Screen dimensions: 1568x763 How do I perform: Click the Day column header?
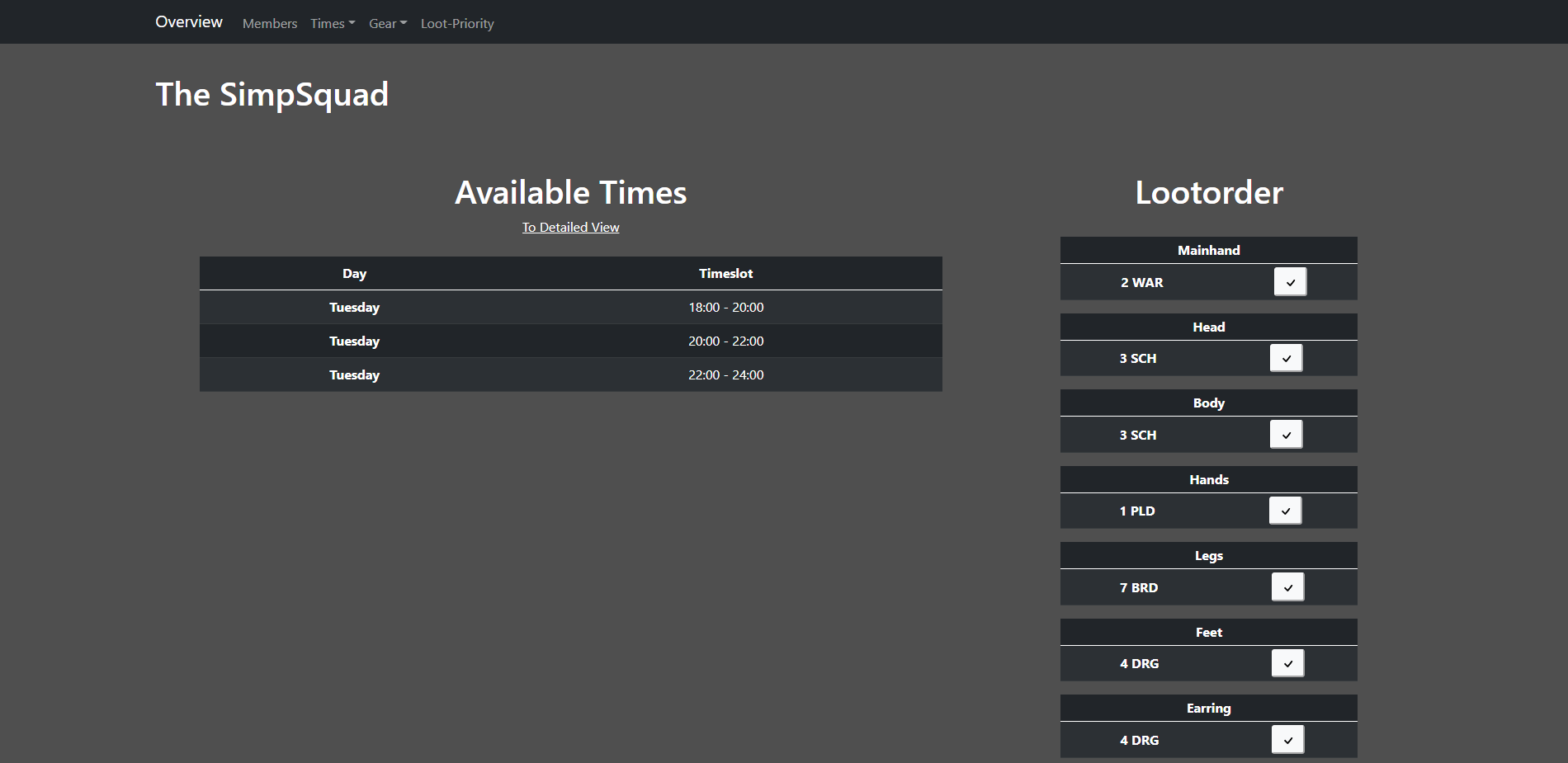[354, 274]
